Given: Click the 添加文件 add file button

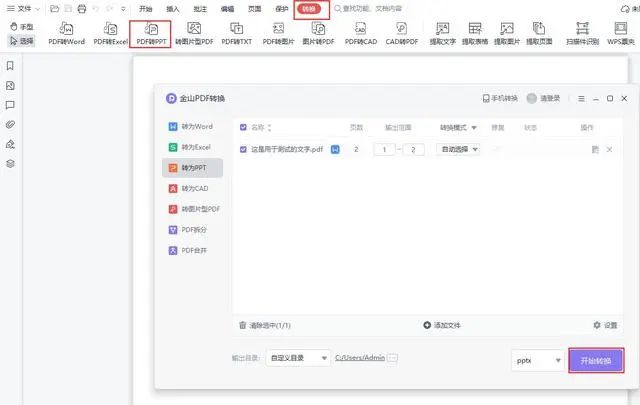Looking at the screenshot, I should click(x=442, y=325).
